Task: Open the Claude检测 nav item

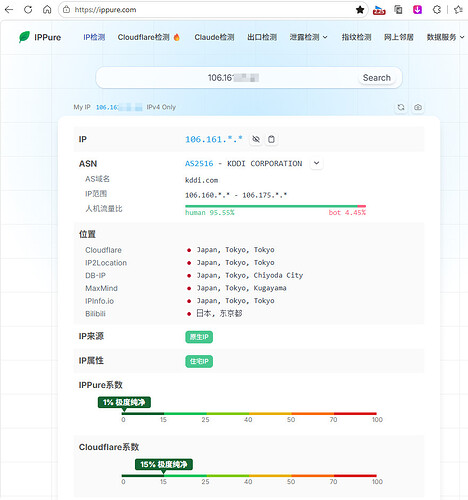Action: (x=214, y=37)
